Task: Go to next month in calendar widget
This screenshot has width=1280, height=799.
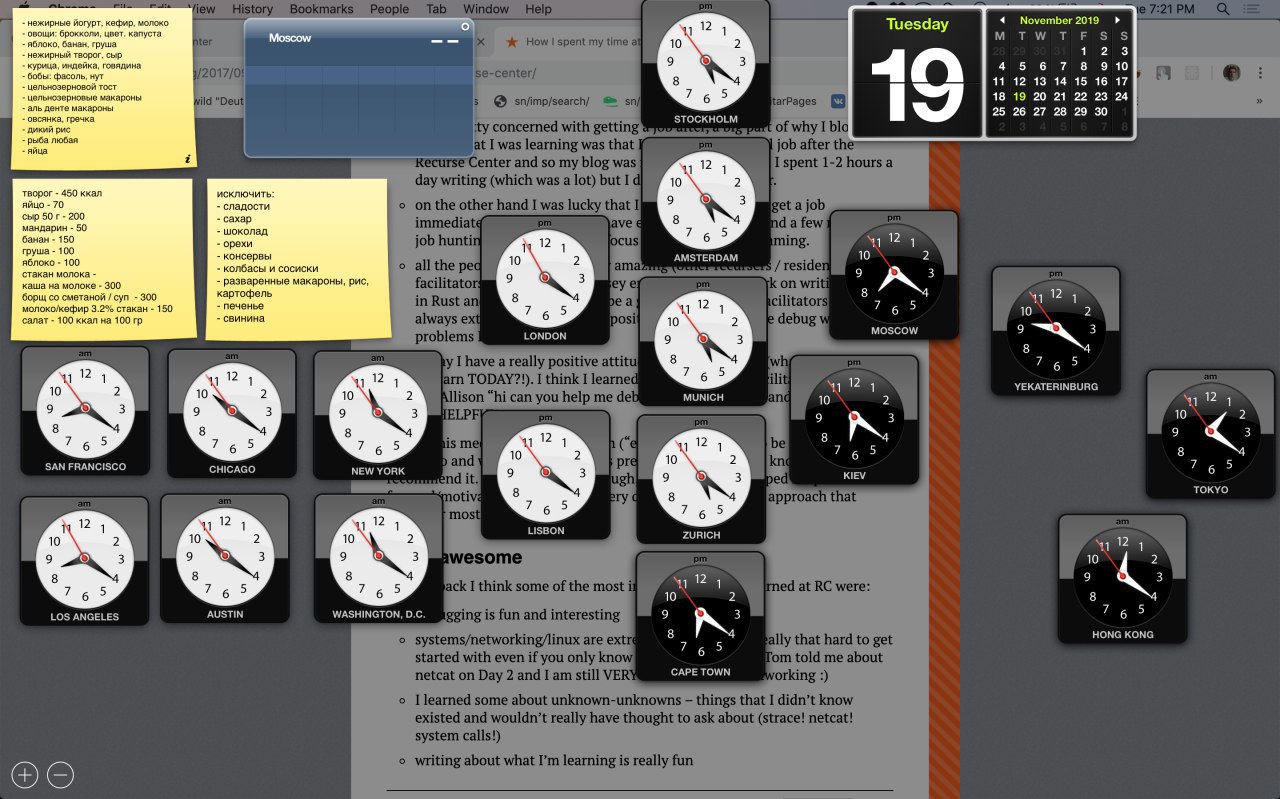Action: [1118, 20]
